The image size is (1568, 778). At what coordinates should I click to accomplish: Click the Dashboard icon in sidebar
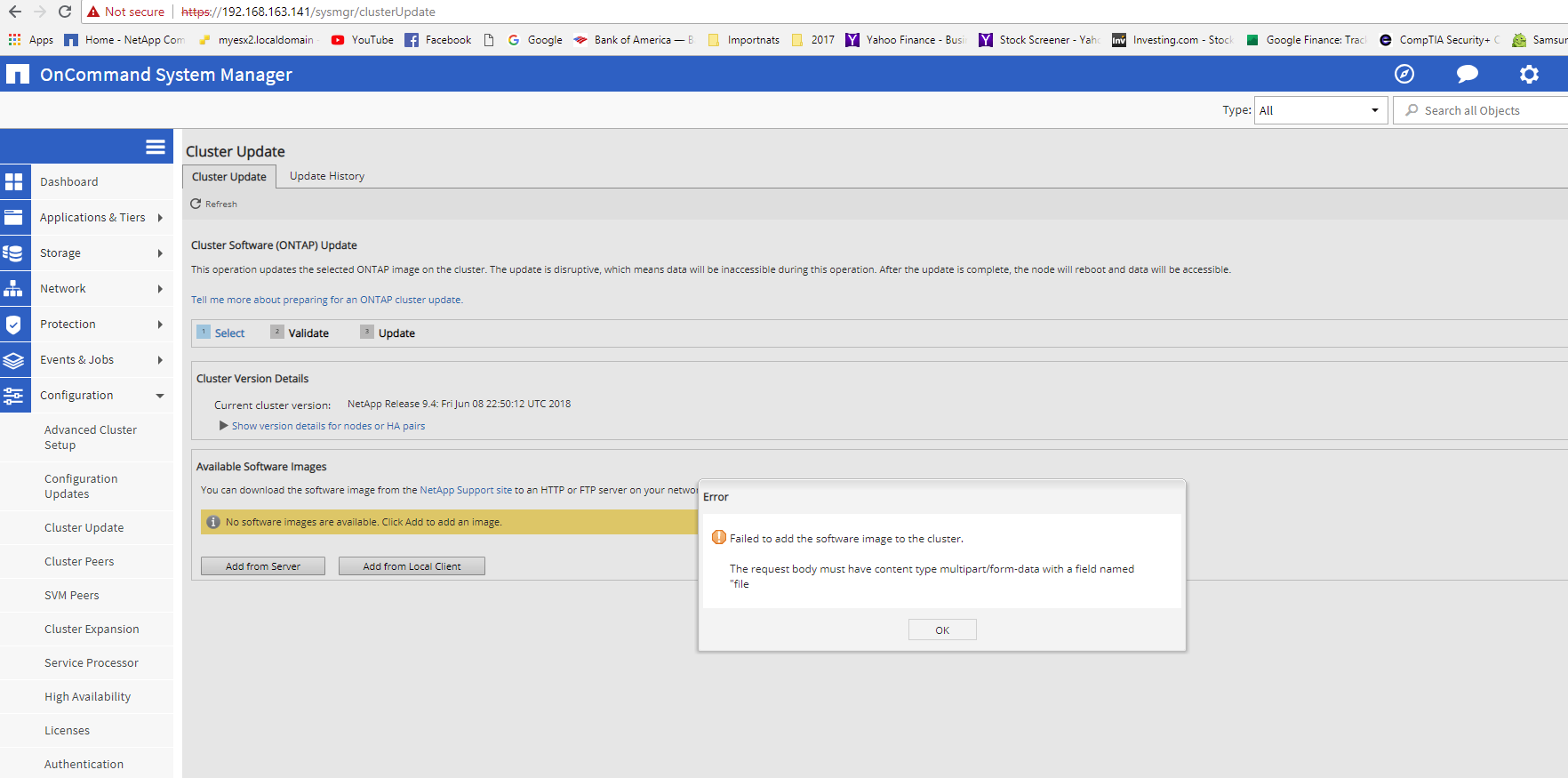point(14,182)
